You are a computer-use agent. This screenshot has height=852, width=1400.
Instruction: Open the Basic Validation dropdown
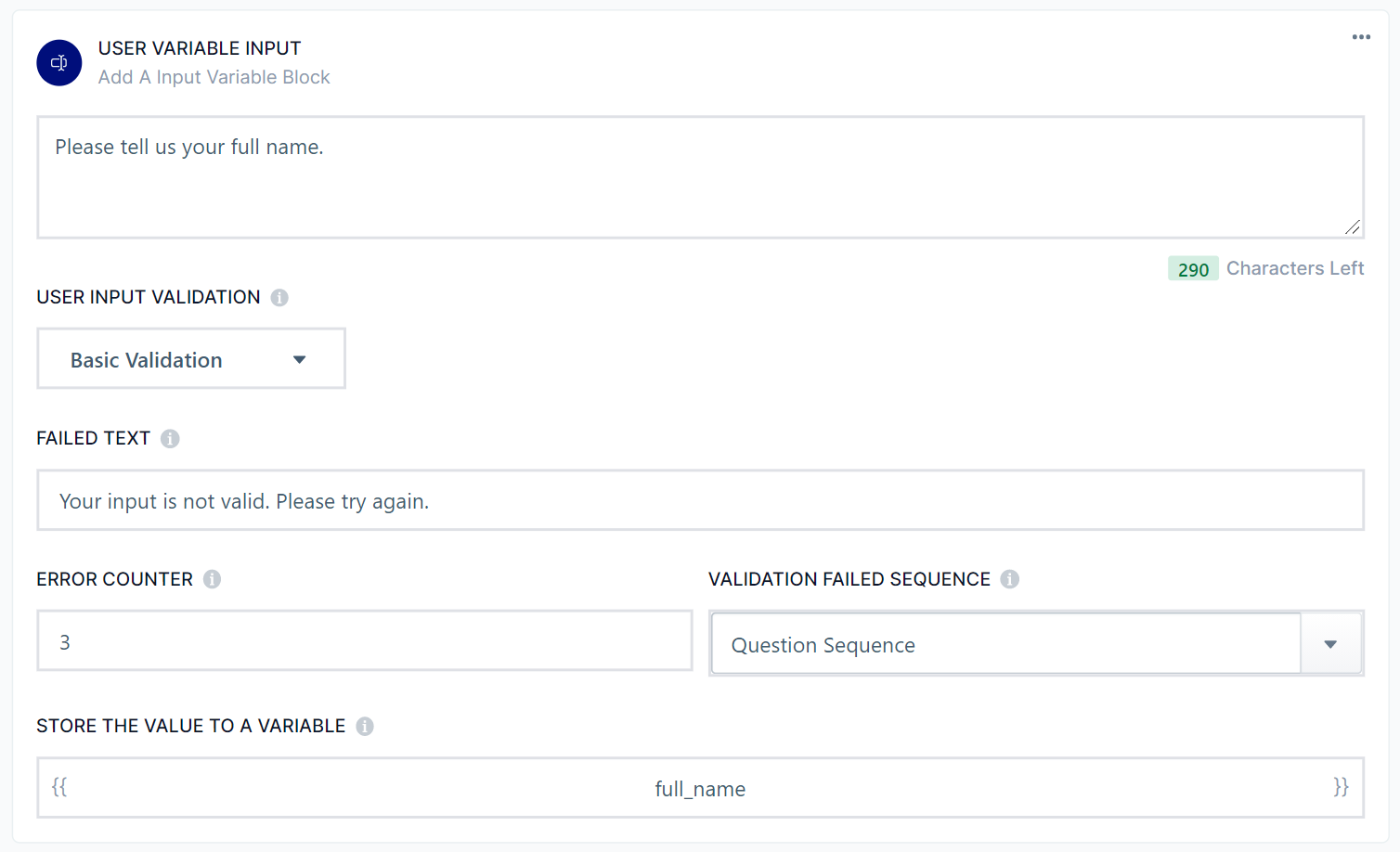pos(191,359)
